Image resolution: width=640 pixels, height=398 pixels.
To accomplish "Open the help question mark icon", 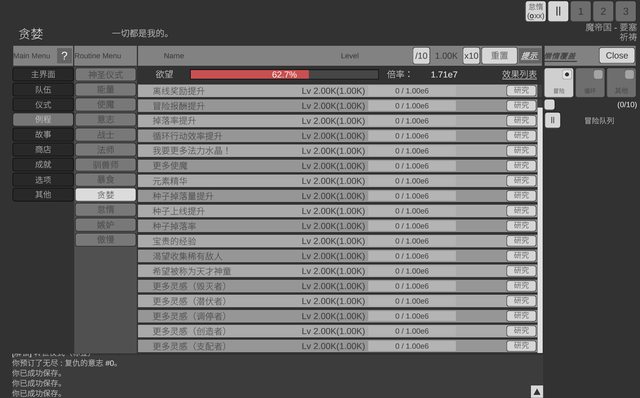I will tap(64, 56).
